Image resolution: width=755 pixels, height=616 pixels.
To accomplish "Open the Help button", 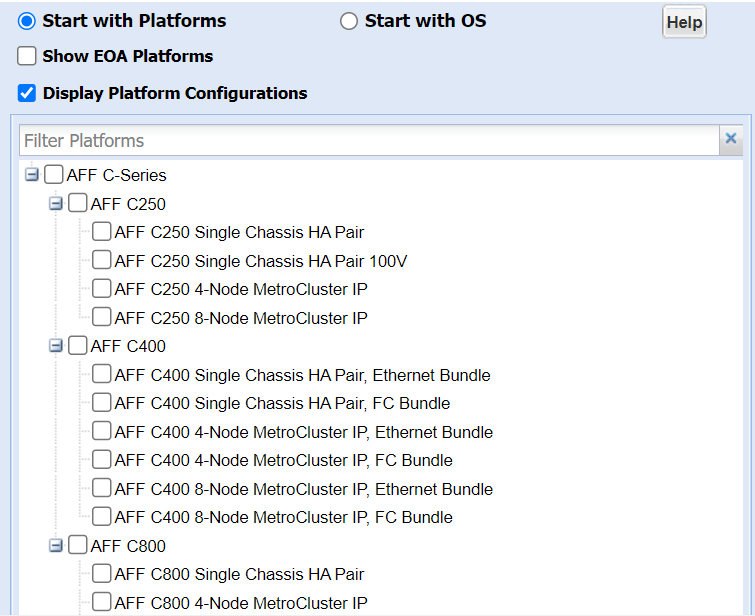I will pyautogui.click(x=684, y=22).
